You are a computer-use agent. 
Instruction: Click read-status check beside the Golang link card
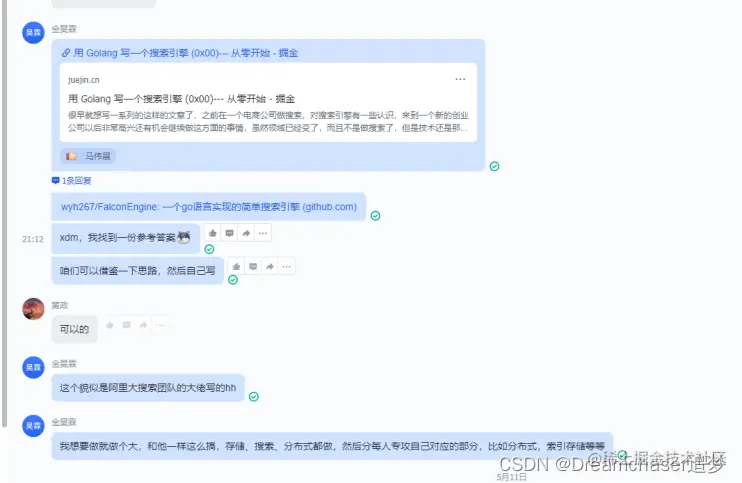495,166
